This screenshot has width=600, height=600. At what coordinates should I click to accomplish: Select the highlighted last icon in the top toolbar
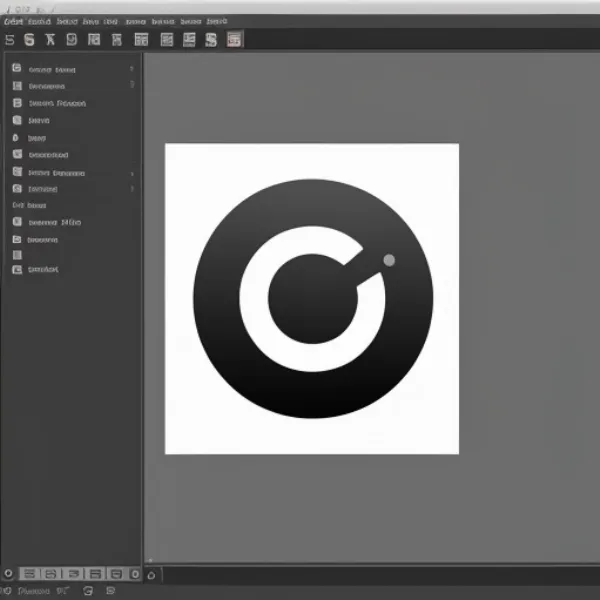click(234, 40)
